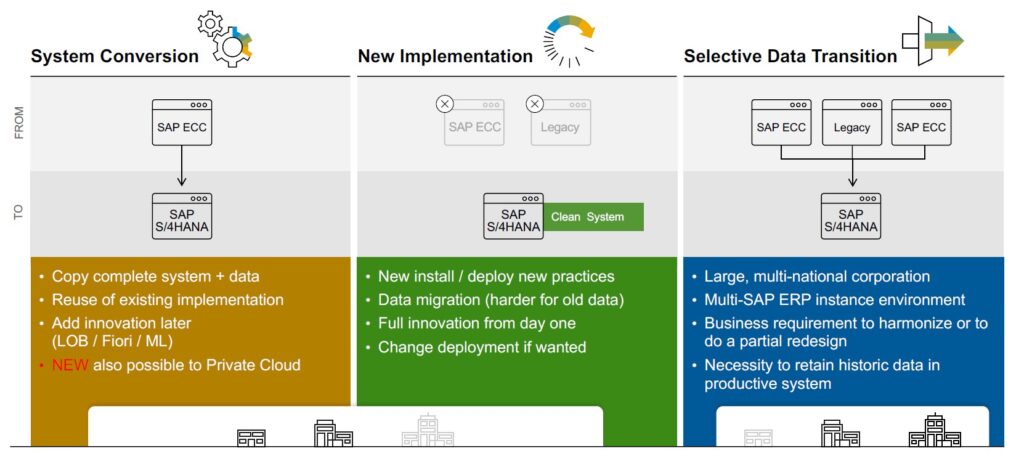The height and width of the screenshot is (456, 1024).
Task: Select the greyed-out Legacy box in New Implementation
Action: tap(560, 122)
